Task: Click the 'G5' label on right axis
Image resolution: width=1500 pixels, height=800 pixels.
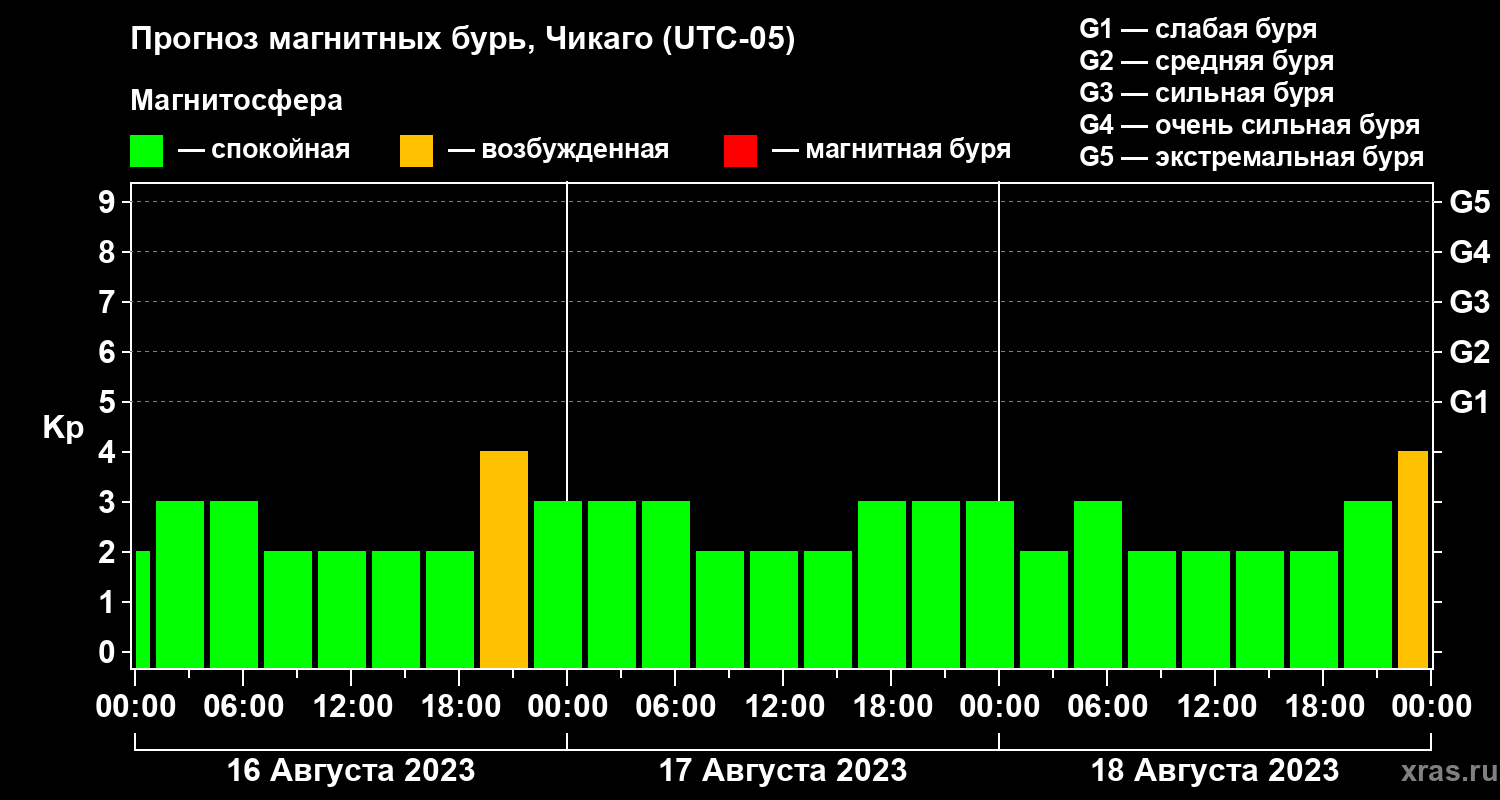Action: click(x=1469, y=202)
